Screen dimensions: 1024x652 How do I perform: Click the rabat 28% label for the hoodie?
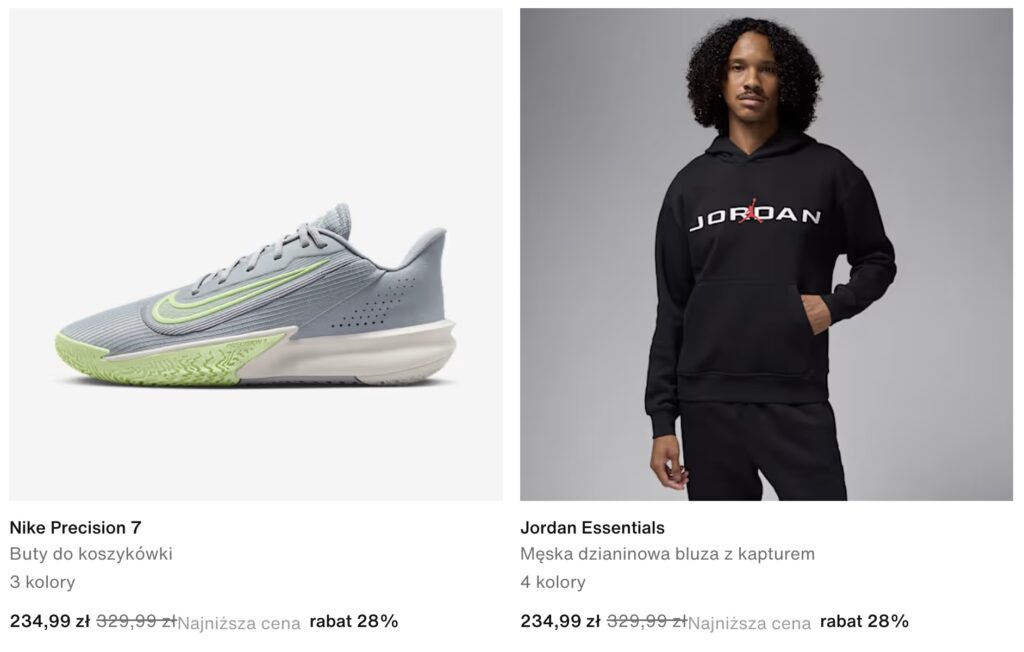click(x=865, y=621)
